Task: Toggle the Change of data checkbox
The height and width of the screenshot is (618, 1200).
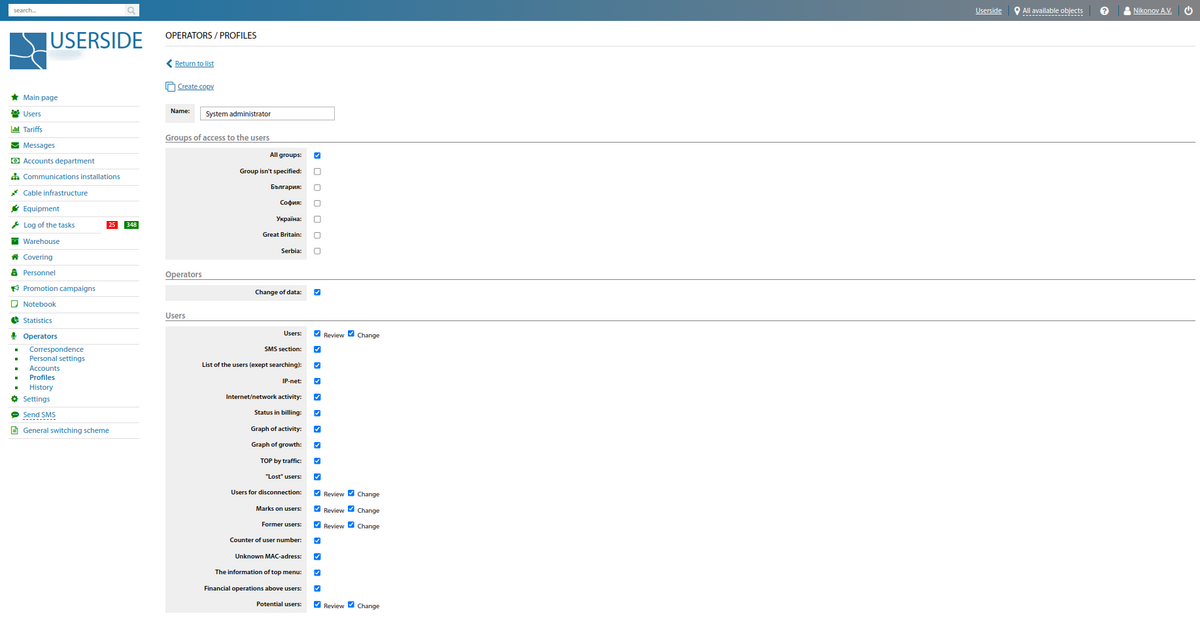Action: pos(317,292)
